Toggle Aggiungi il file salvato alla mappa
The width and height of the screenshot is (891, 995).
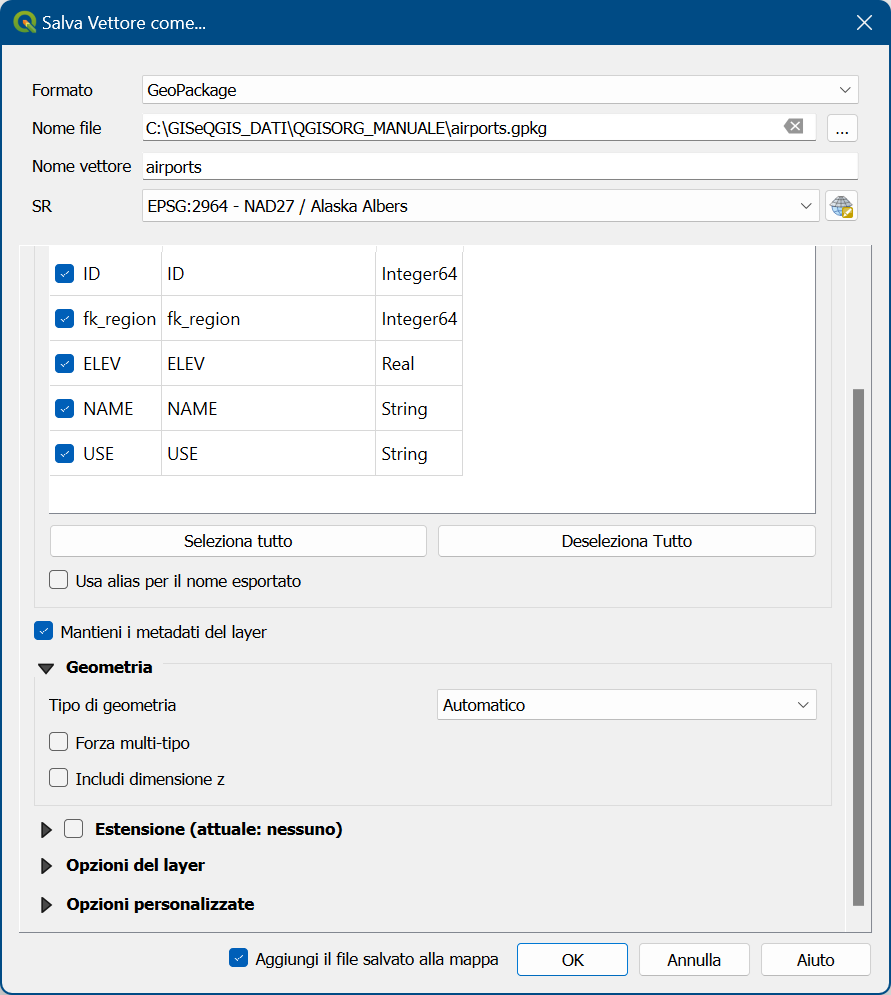(x=239, y=958)
